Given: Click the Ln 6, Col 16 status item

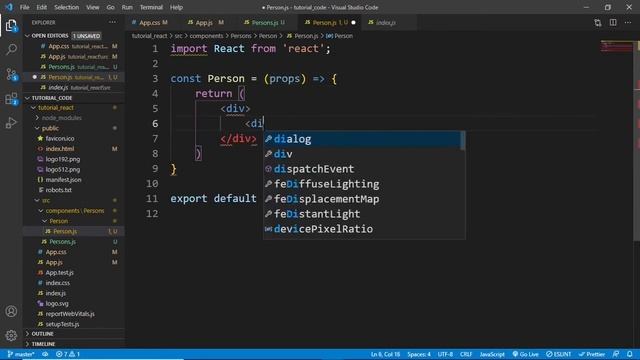Looking at the screenshot, I should click(x=385, y=354).
